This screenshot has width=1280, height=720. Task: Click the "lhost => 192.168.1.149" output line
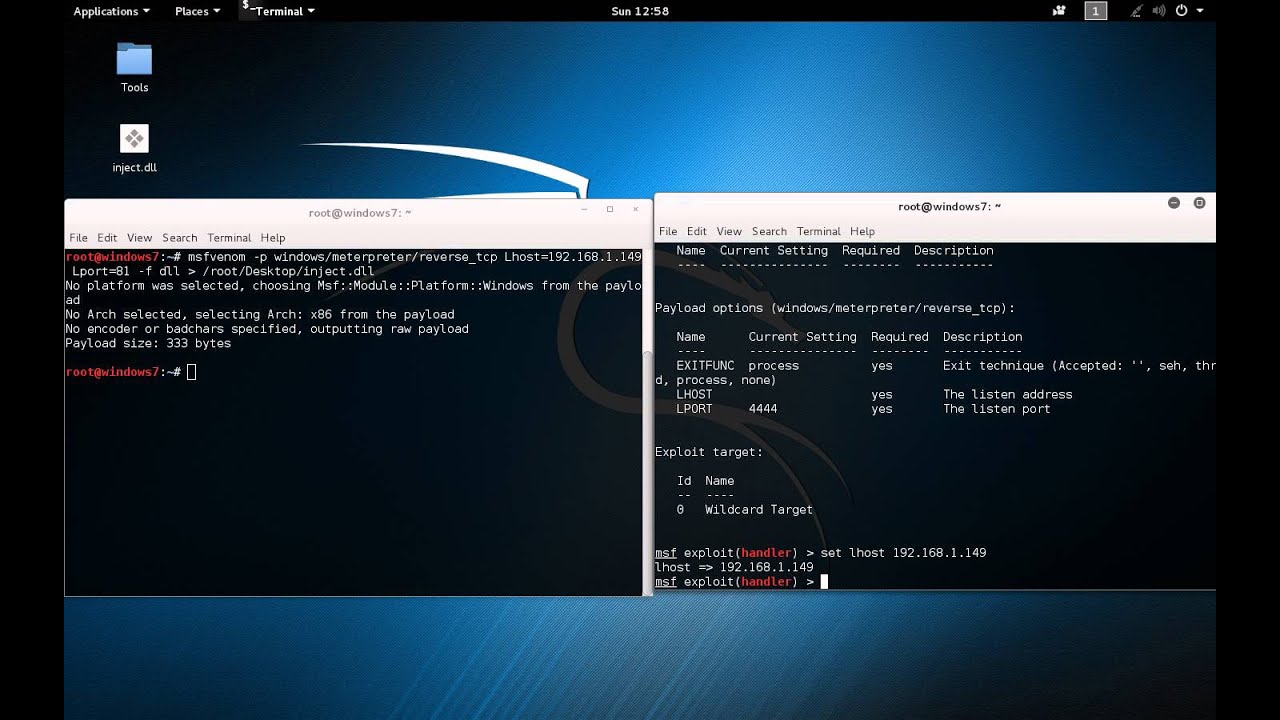coord(734,567)
